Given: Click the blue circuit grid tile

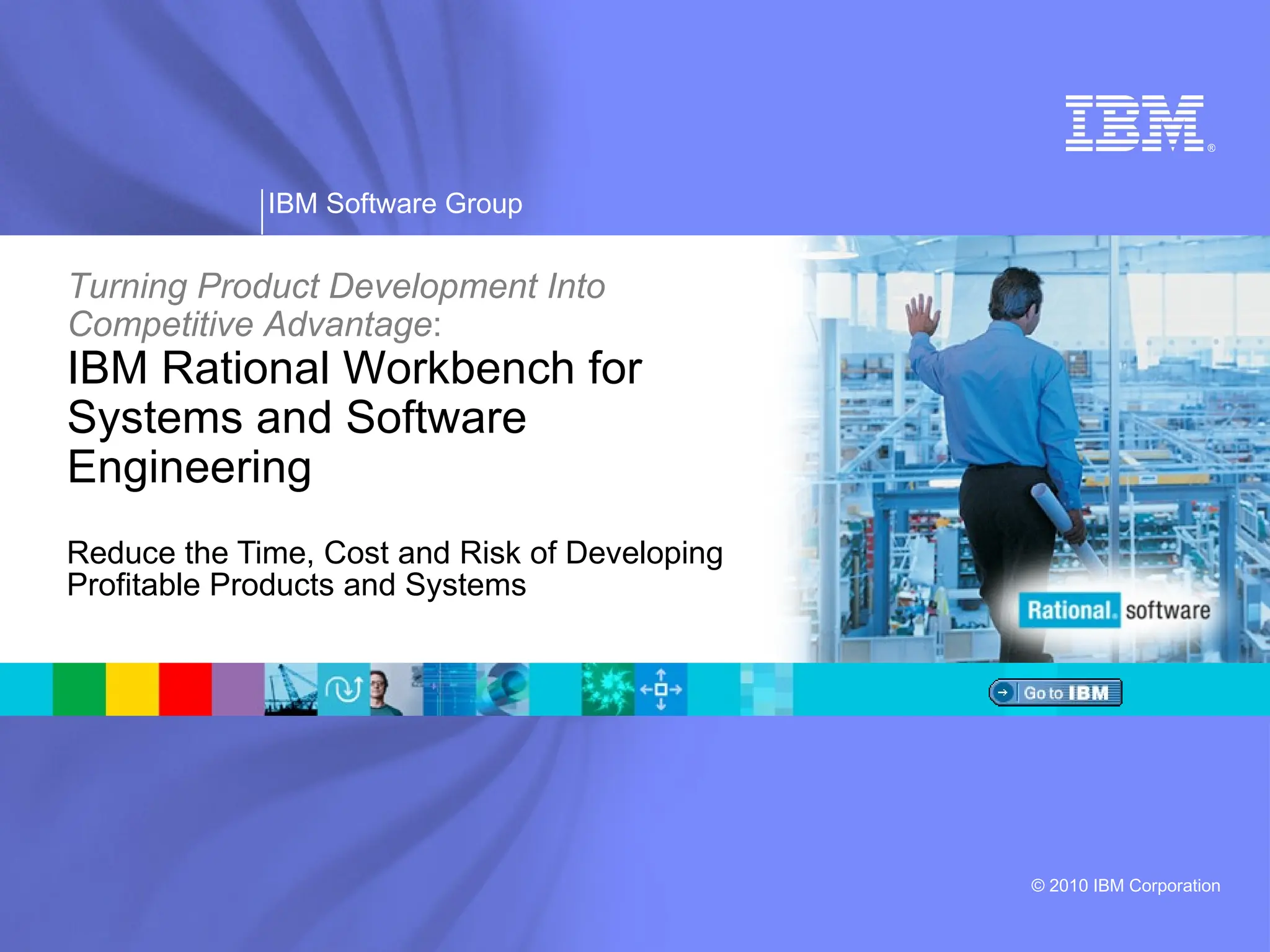Looking at the screenshot, I should pyautogui.click(x=449, y=689).
